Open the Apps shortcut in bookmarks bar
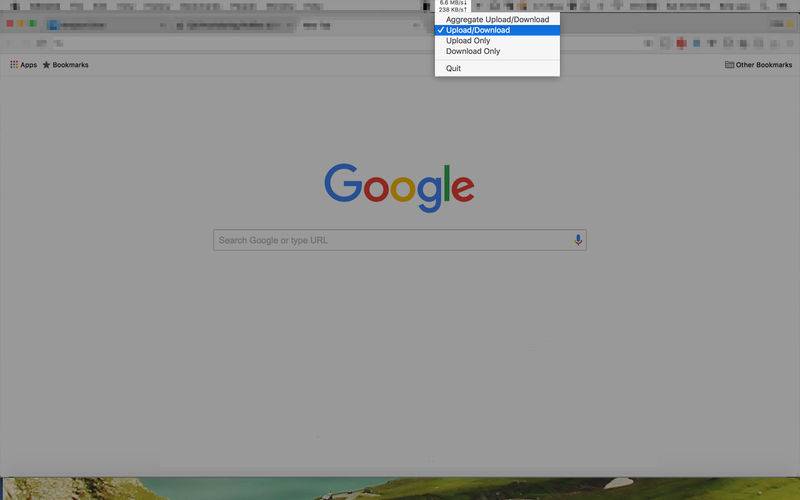Image resolution: width=800 pixels, height=500 pixels. [x=23, y=65]
